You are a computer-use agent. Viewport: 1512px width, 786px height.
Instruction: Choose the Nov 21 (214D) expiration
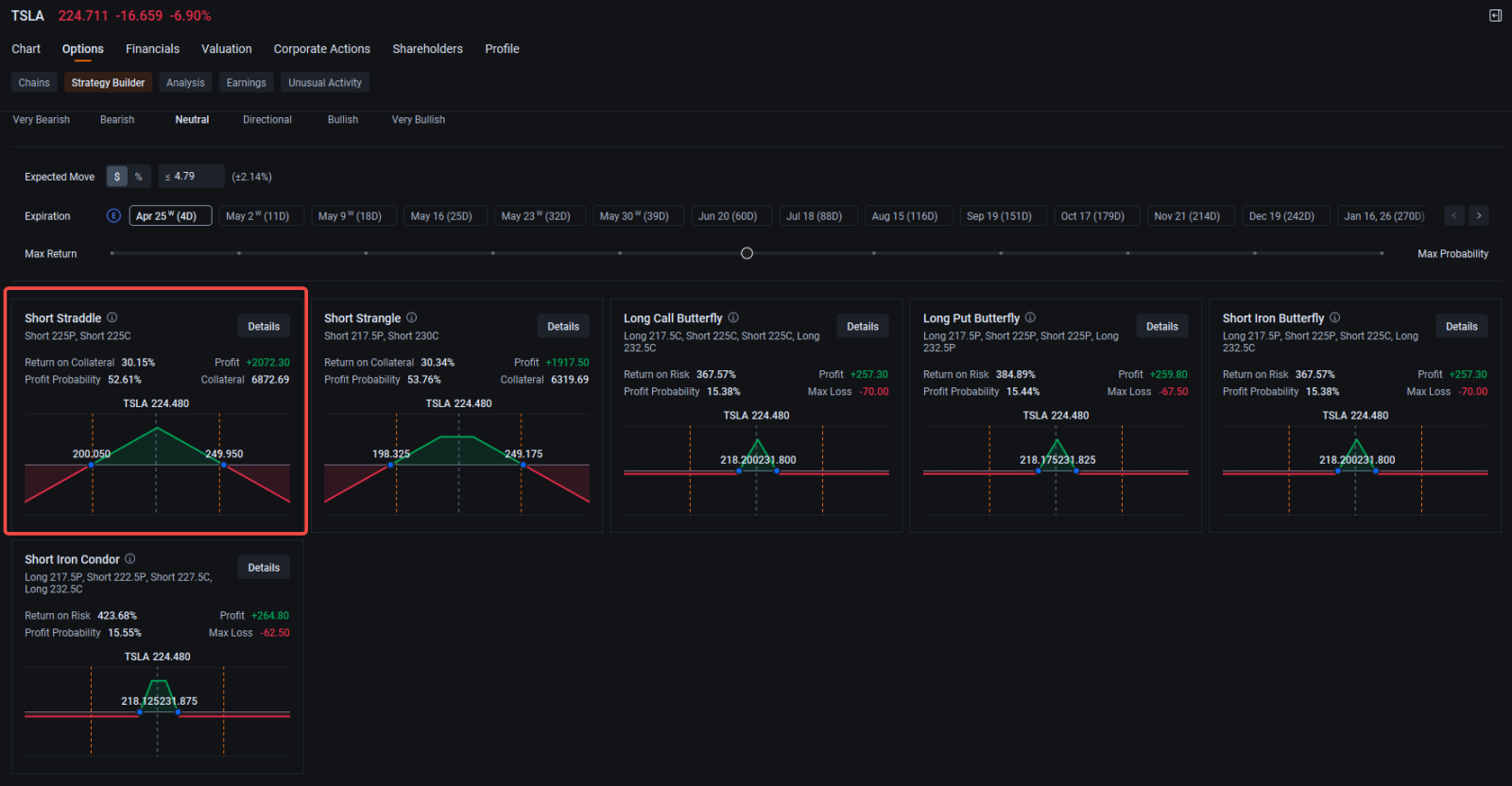[x=1191, y=216]
